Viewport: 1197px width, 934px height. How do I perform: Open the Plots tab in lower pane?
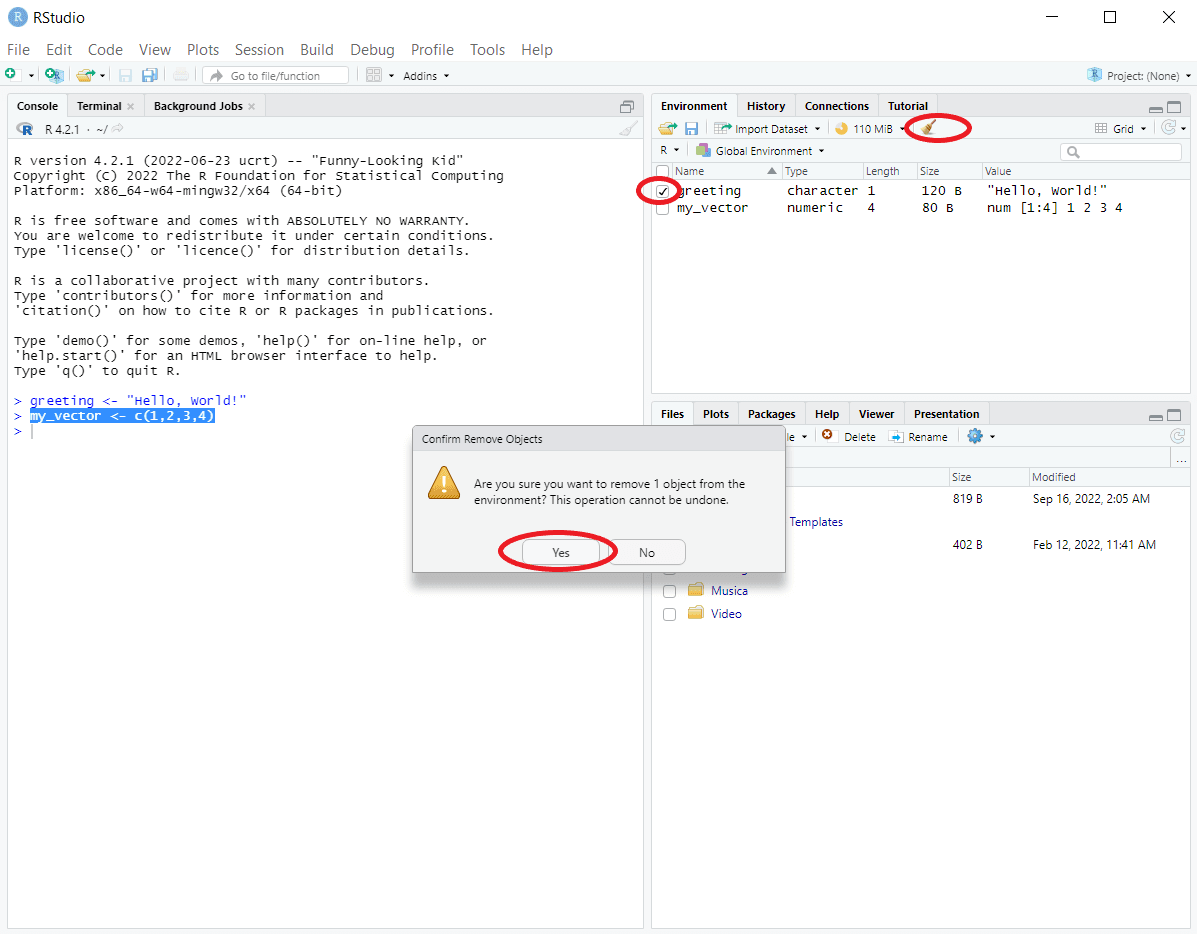(715, 414)
